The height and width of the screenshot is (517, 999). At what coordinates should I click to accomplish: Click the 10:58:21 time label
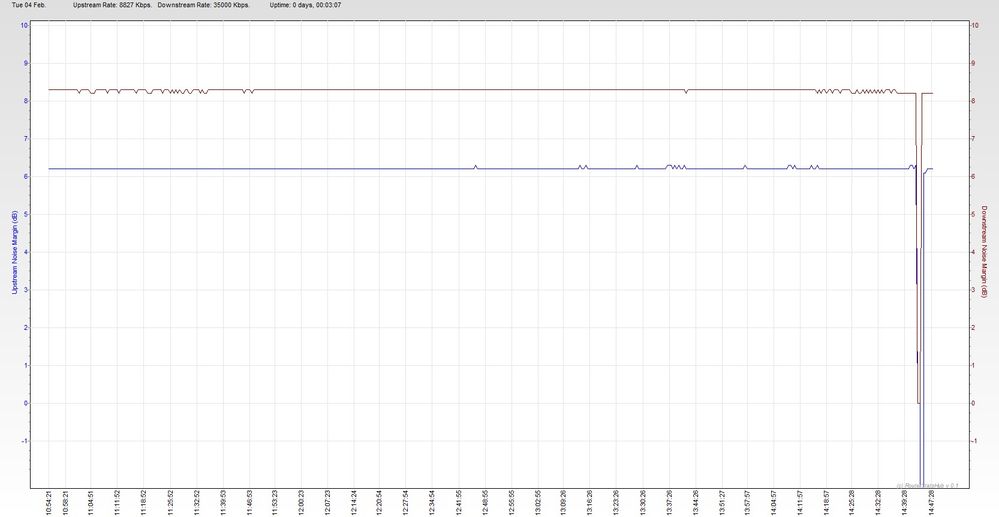[65, 503]
